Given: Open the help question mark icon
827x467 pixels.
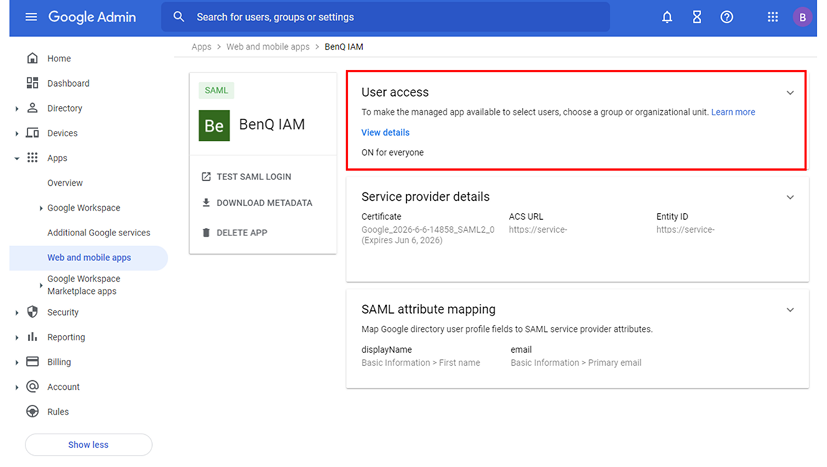Looking at the screenshot, I should click(727, 17).
